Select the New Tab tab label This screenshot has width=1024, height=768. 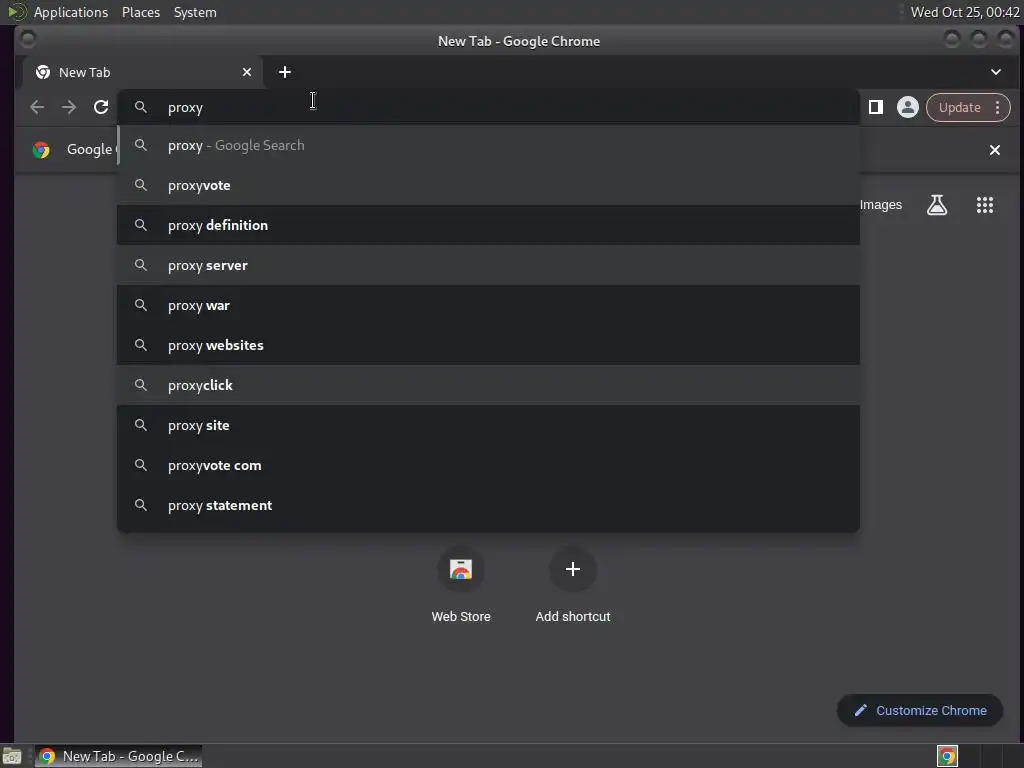pos(84,72)
